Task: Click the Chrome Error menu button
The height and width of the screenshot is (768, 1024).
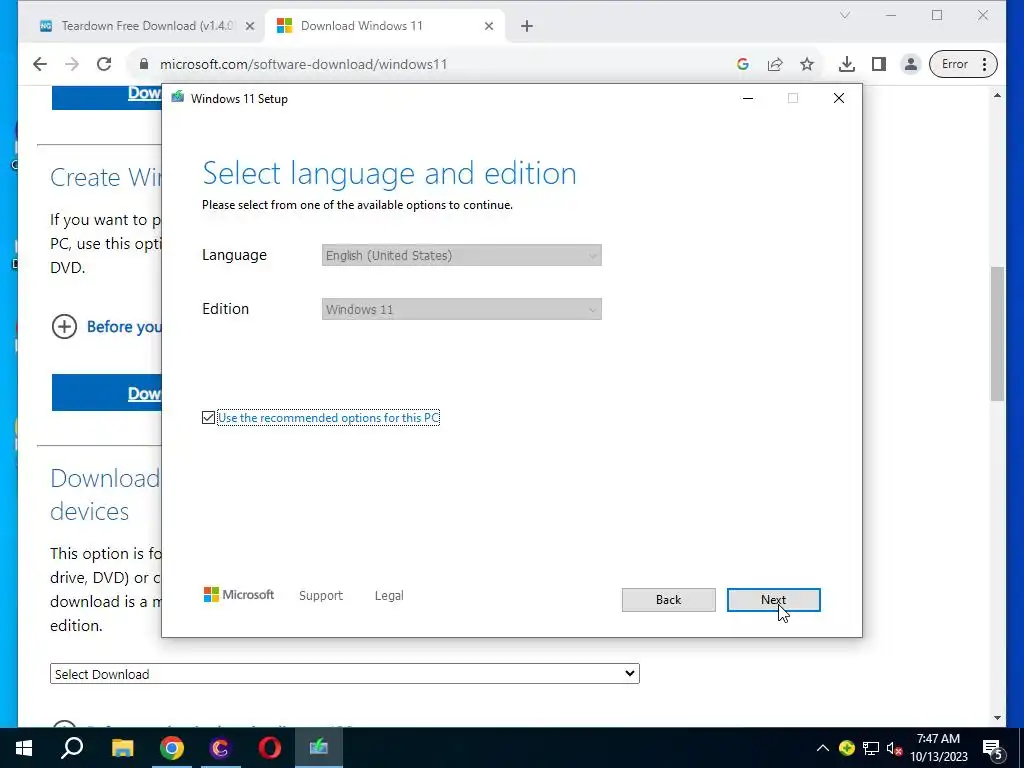Action: pos(963,64)
